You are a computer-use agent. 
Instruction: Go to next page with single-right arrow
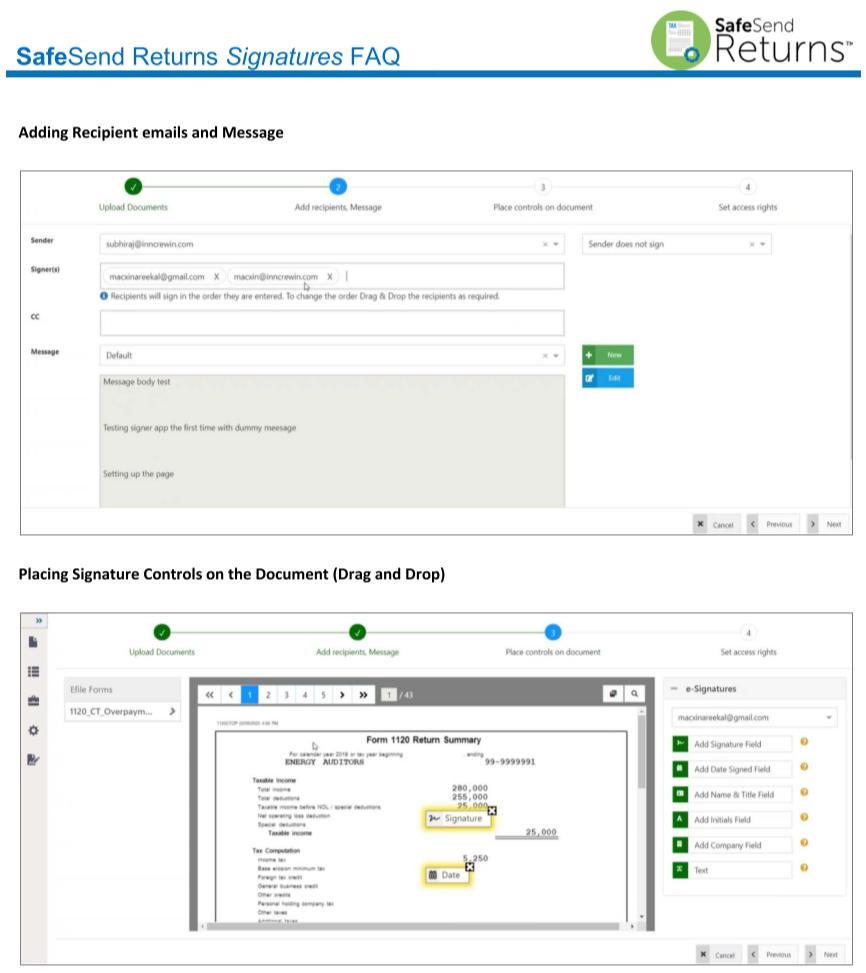[x=342, y=694]
